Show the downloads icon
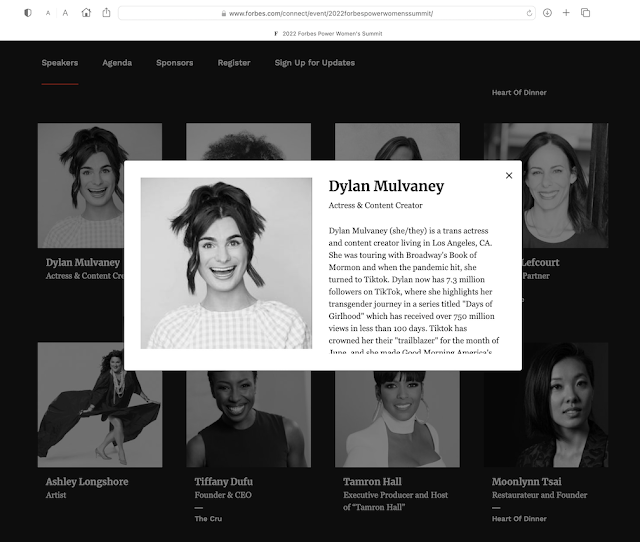 click(547, 13)
